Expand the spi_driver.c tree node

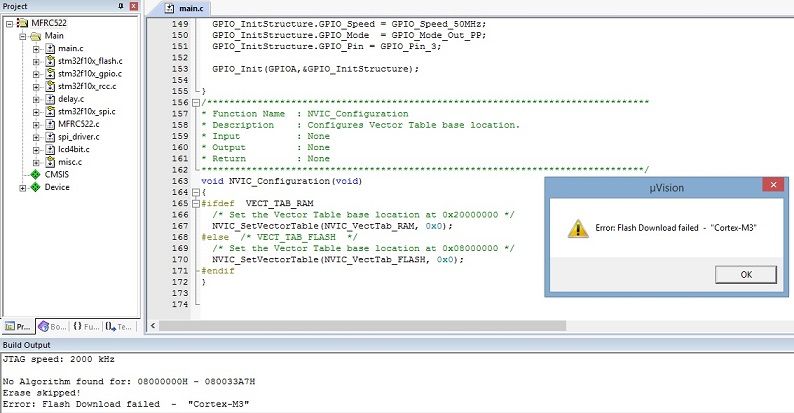pyautogui.click(x=36, y=137)
